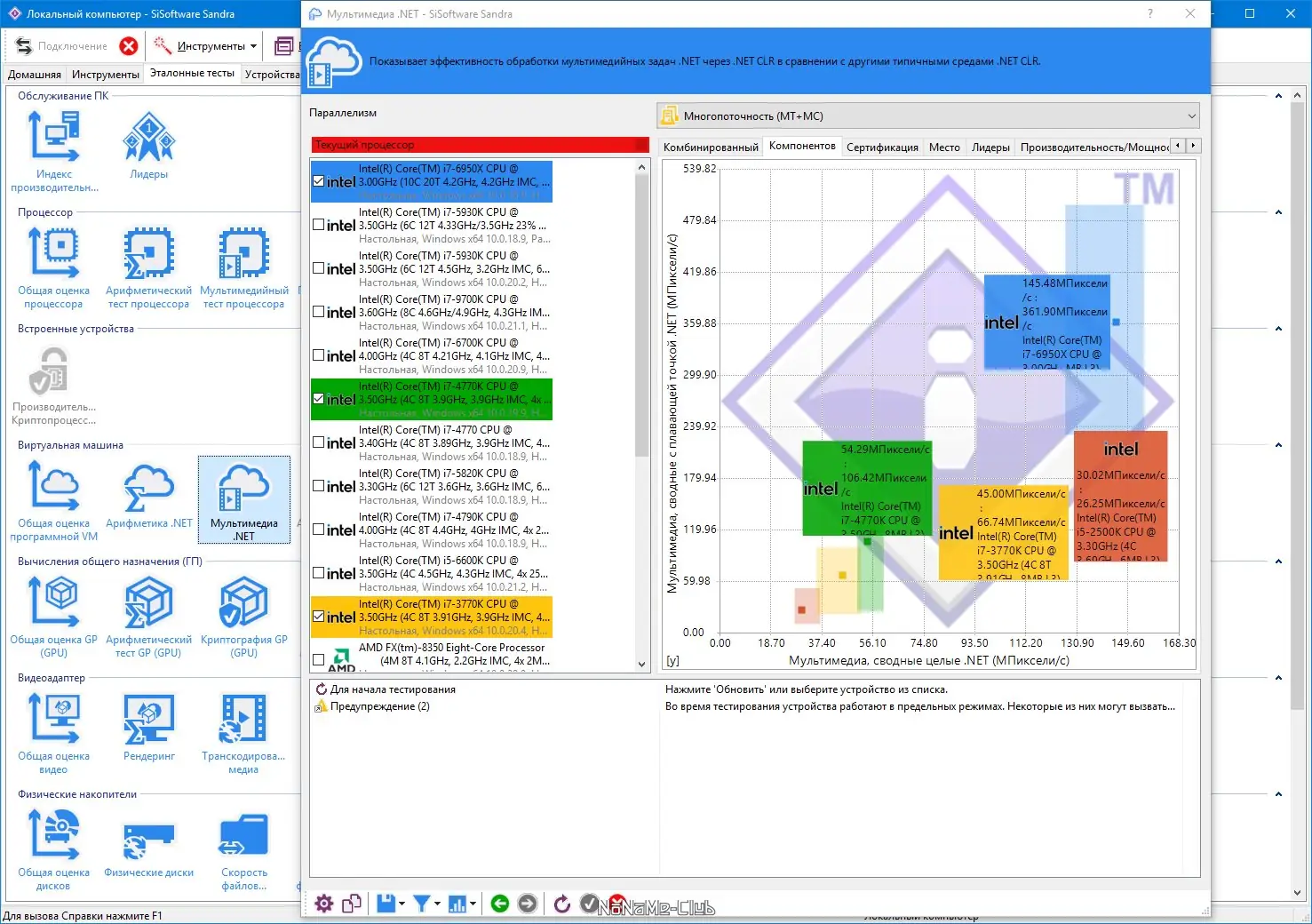Launch Мультимедийный тест процессора
Viewport: 1312px width, 924px height.
[244, 267]
